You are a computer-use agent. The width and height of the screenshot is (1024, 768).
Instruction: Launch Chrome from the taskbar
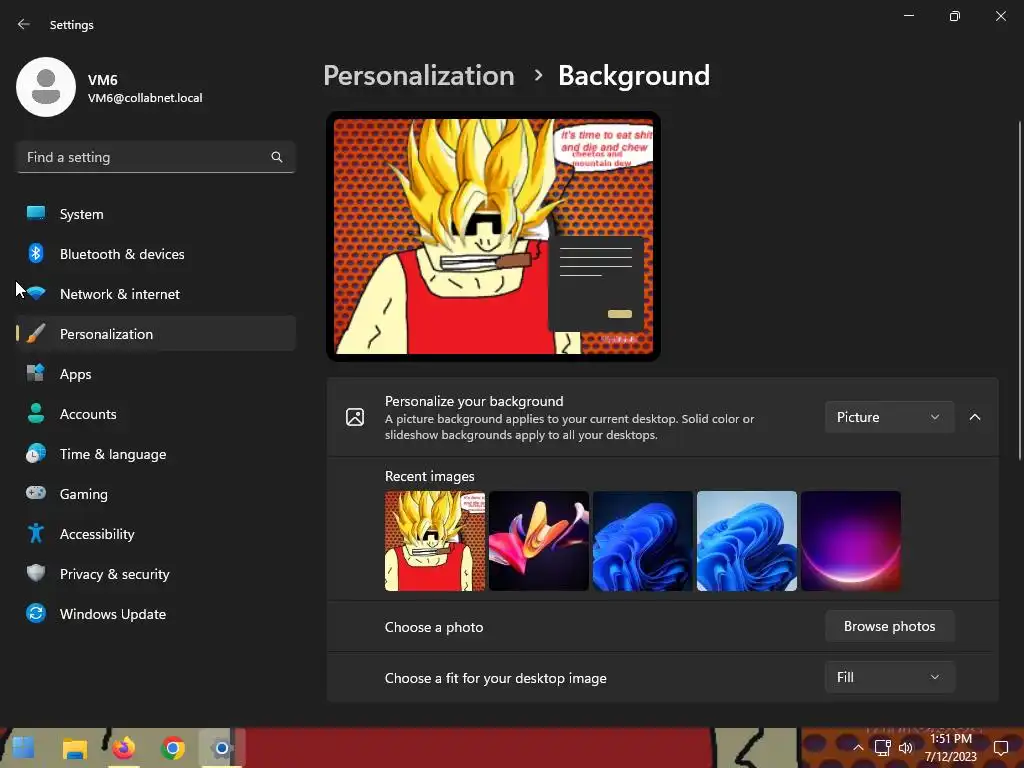point(172,748)
